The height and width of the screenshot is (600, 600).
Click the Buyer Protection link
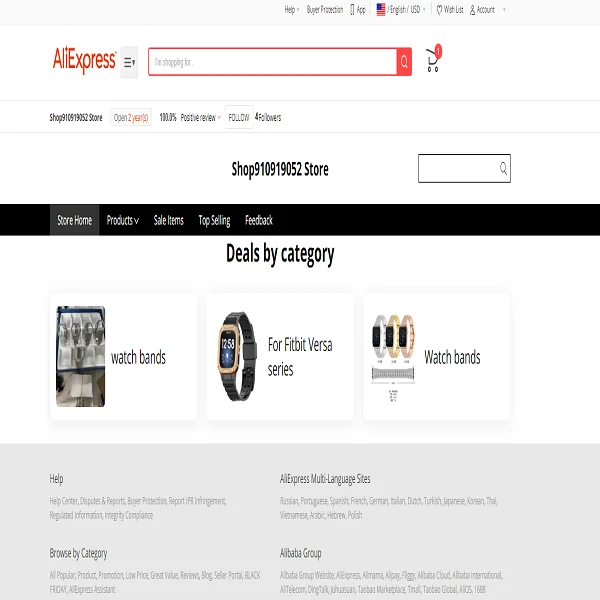325,10
